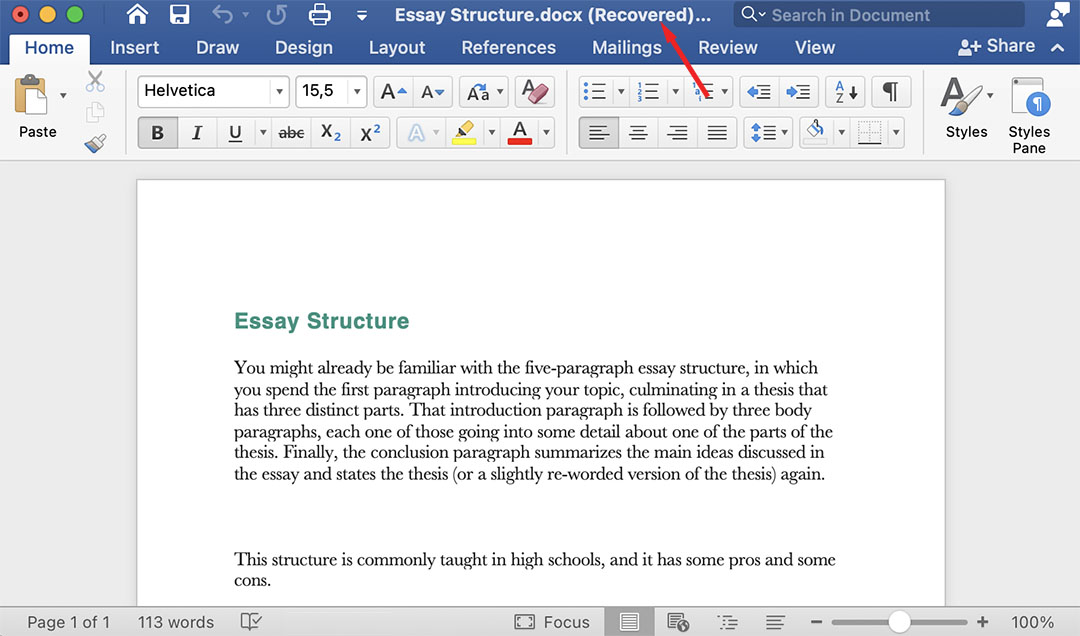Viewport: 1080px width, 636px height.
Task: Show or hide paragraph marks
Action: [x=891, y=92]
